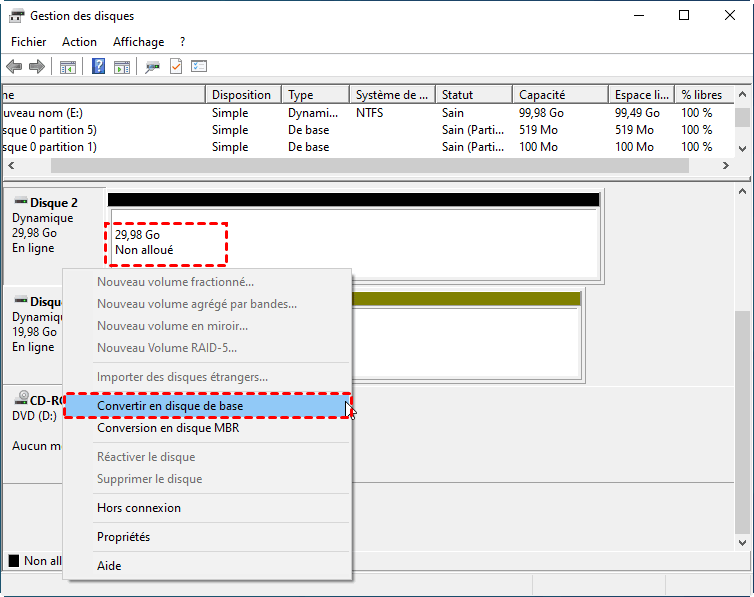754x597 pixels.
Task: Select Convertir en disque de base
Action: [170, 406]
